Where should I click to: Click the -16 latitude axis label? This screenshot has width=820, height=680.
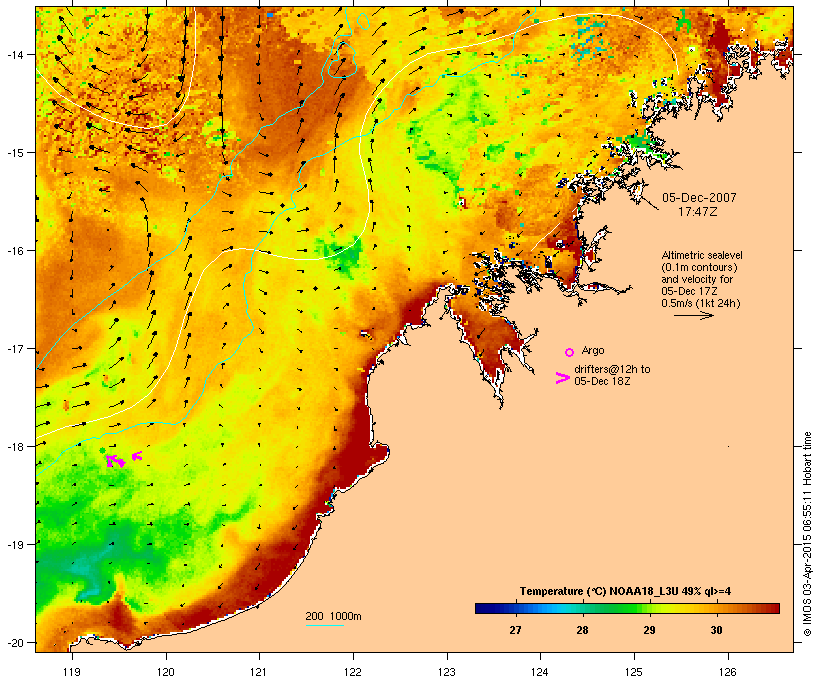[14, 251]
